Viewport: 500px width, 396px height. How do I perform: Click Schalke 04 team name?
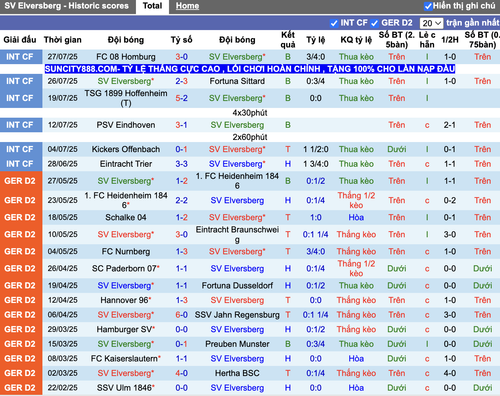(x=126, y=217)
